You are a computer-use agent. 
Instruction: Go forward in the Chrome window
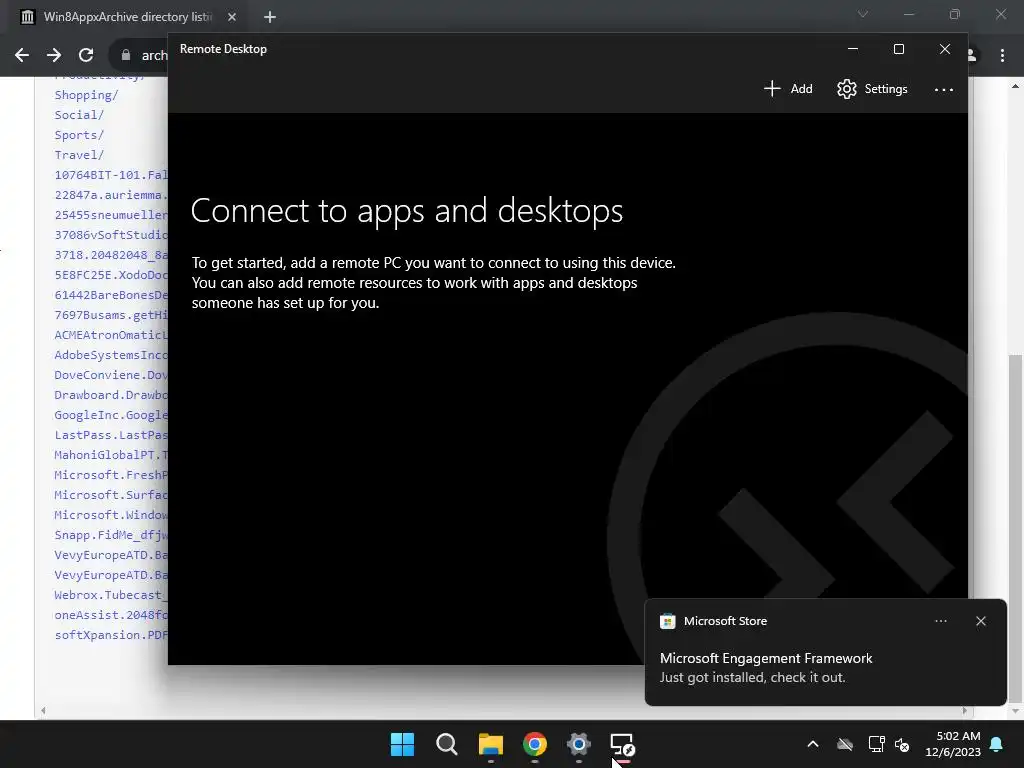pos(54,55)
